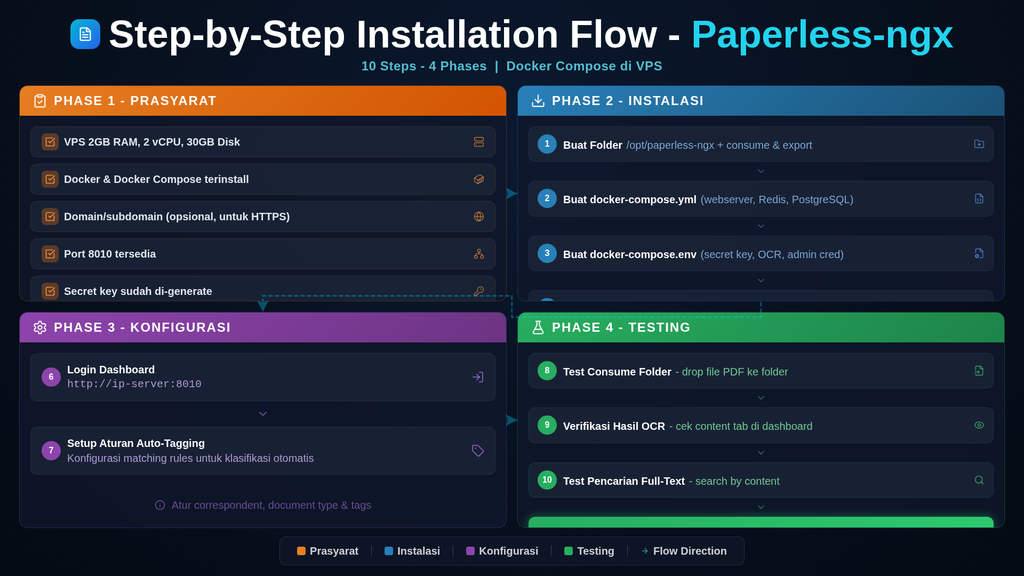Click the Flow Direction arrow icon in legend
This screenshot has height=576, width=1024.
[x=645, y=551]
